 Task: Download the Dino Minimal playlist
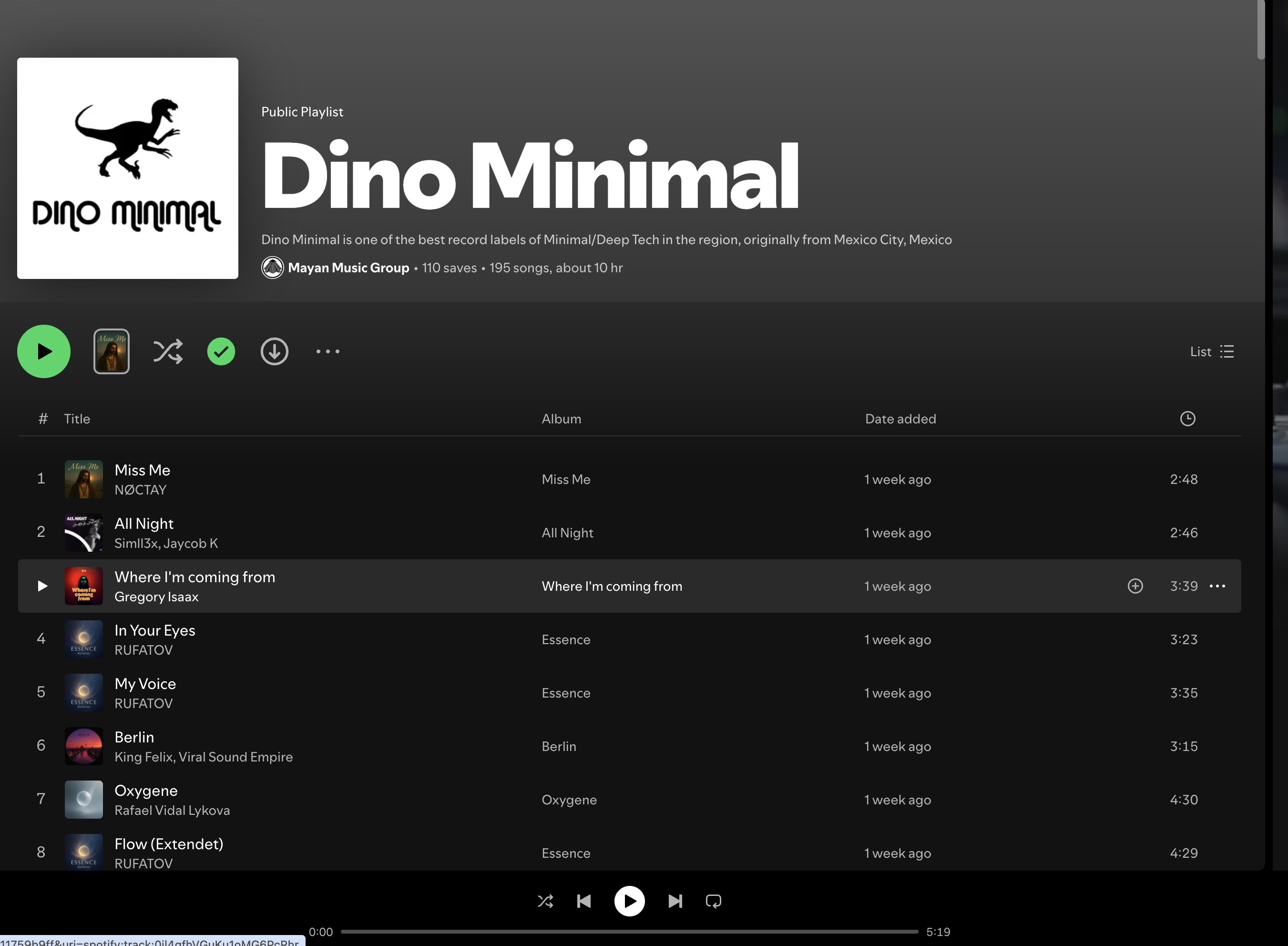pos(274,351)
